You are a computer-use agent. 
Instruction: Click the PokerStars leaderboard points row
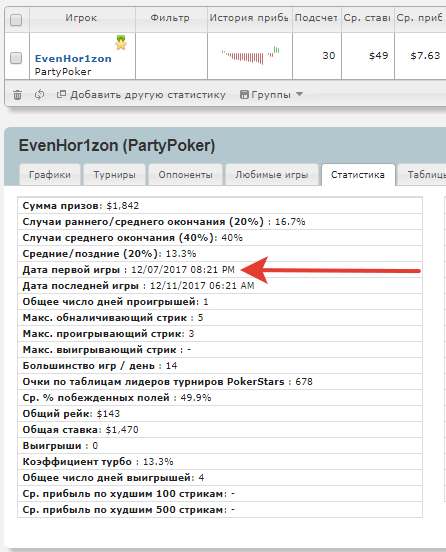point(220,382)
